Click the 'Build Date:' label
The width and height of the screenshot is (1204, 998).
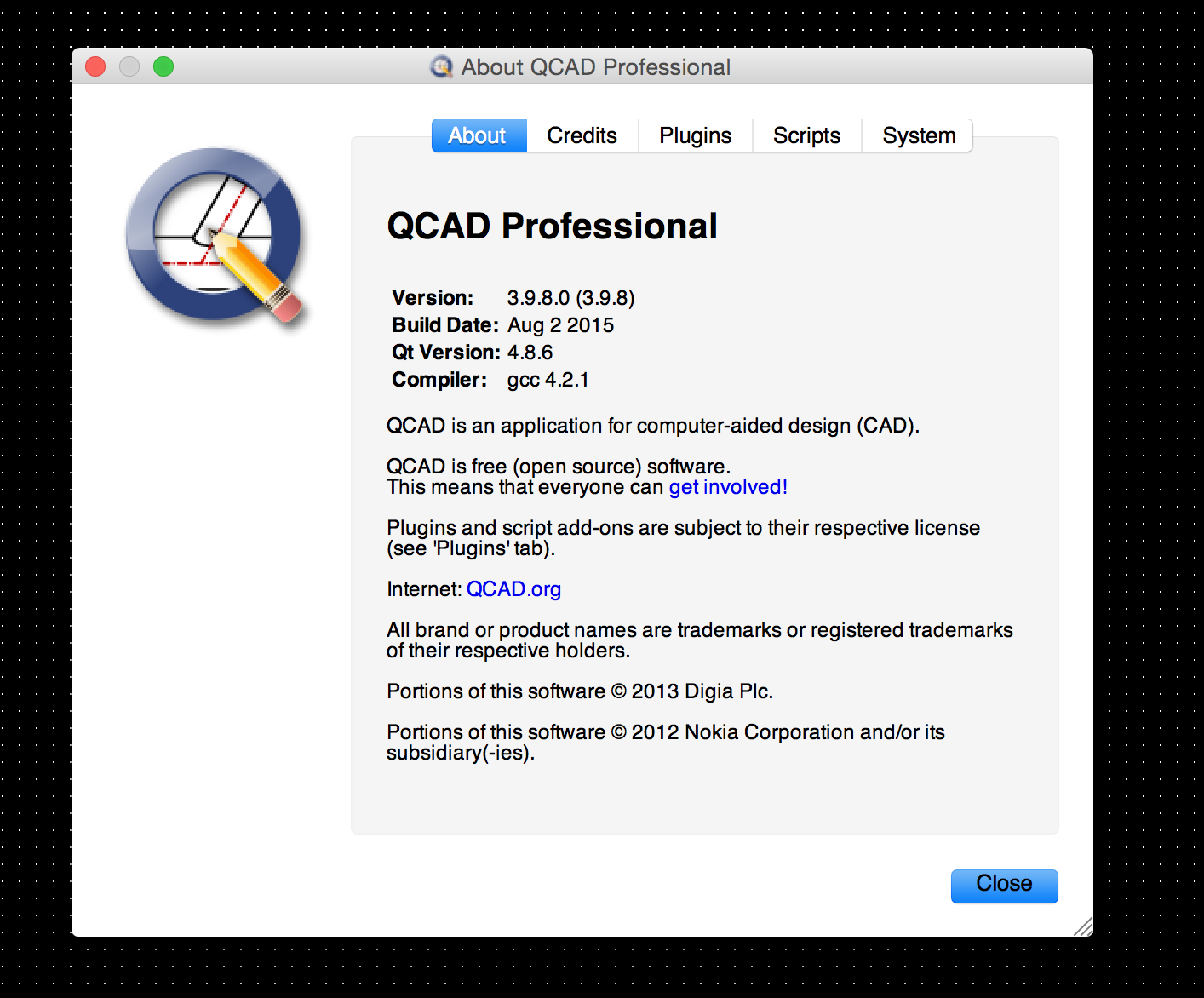[445, 325]
